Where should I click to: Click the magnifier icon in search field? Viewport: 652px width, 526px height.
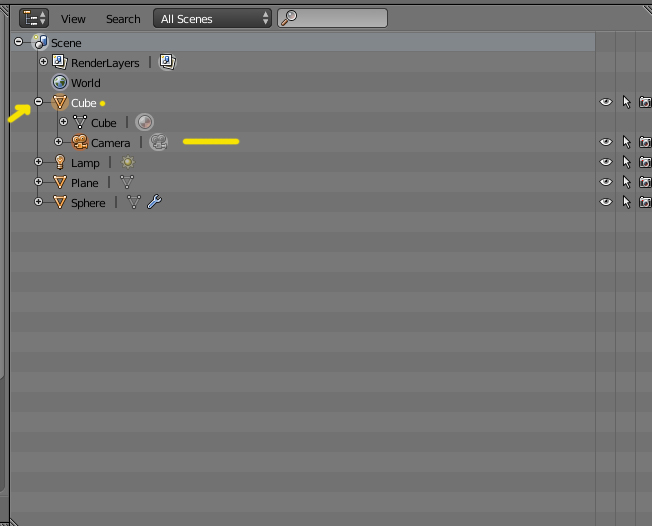click(x=289, y=18)
